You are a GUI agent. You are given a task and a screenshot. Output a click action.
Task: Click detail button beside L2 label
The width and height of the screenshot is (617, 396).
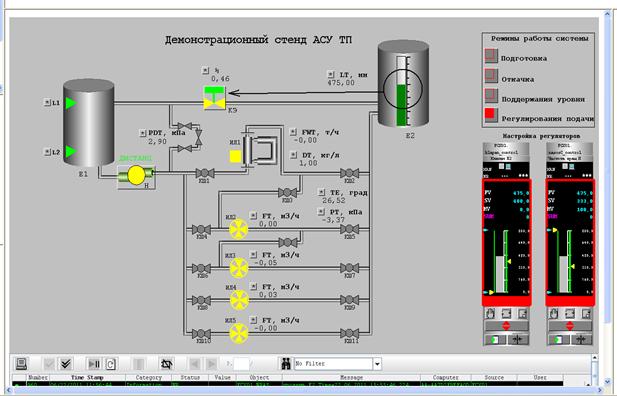(47, 152)
